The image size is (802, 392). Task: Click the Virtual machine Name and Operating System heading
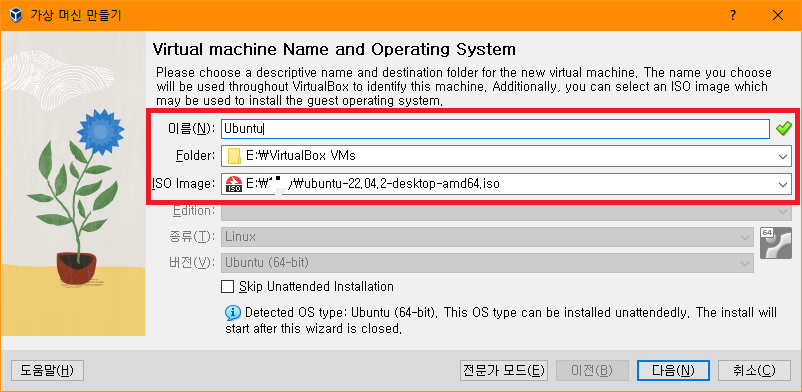[335, 50]
